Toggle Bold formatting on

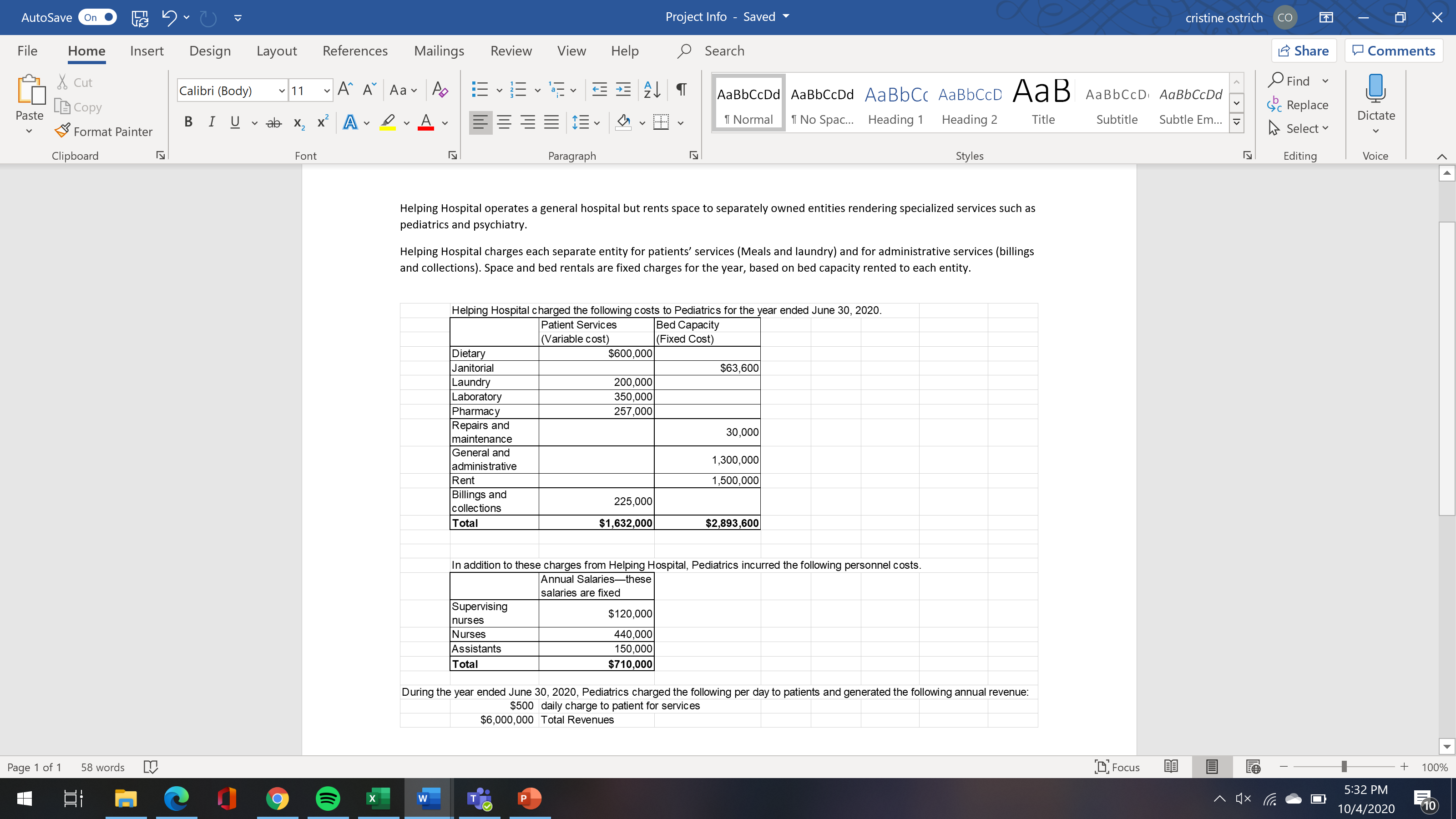[188, 122]
